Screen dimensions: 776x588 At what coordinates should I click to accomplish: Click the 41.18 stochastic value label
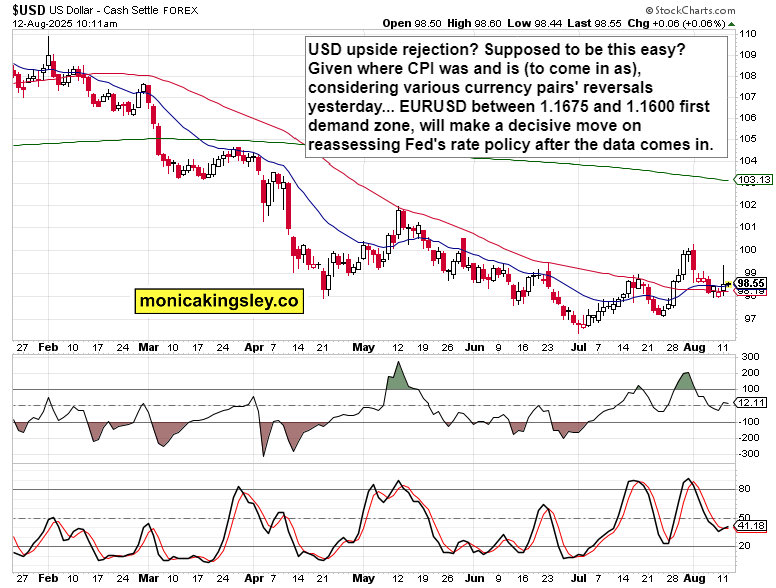[750, 526]
